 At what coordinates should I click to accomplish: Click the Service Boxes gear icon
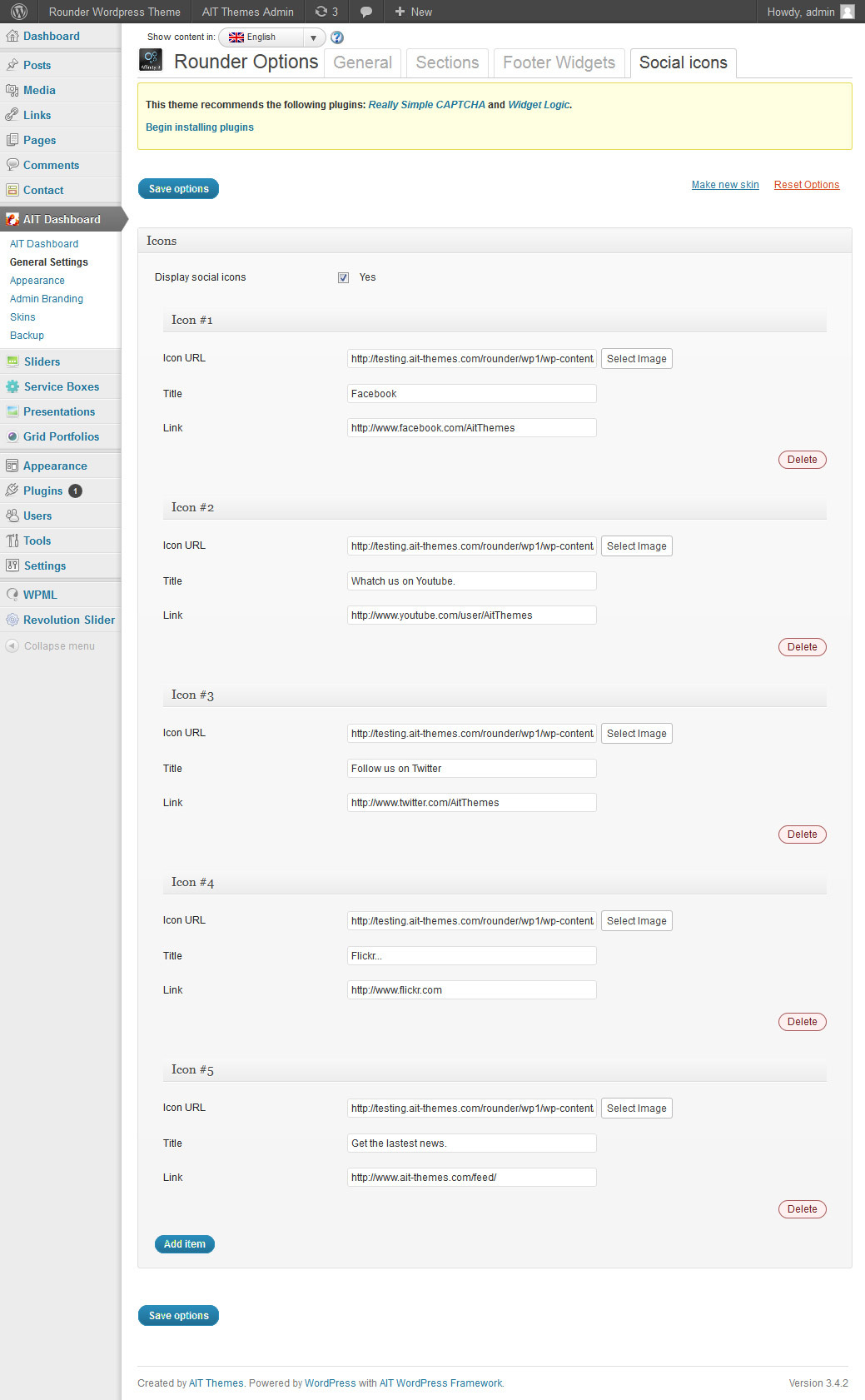tap(12, 386)
